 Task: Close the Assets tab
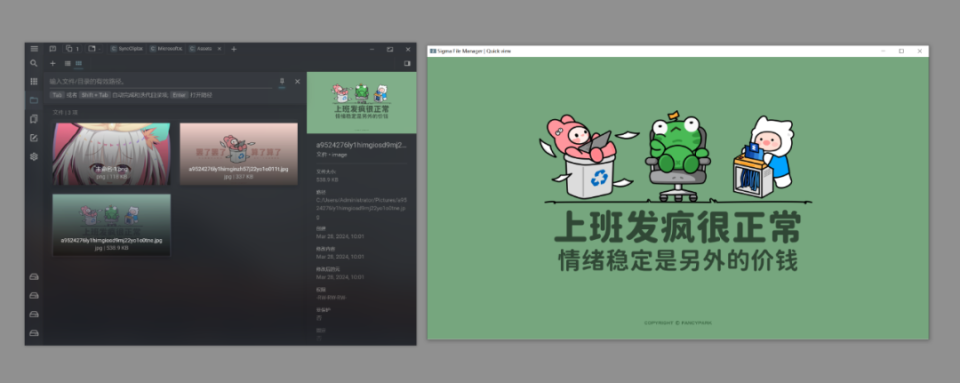coord(219,49)
